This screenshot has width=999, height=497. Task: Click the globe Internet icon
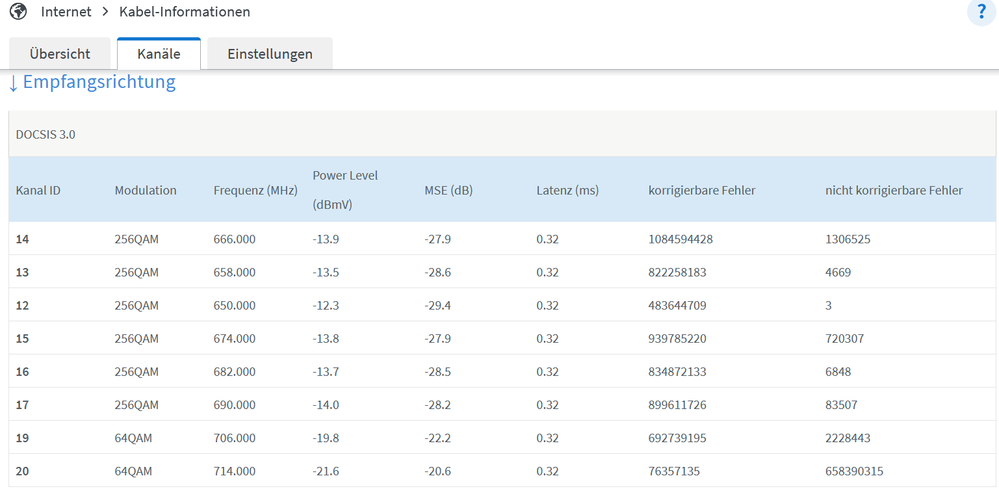click(17, 12)
